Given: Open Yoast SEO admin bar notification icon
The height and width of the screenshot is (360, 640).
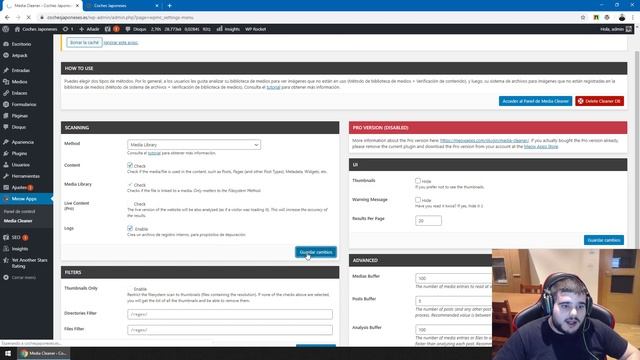Looking at the screenshot, I should point(112,29).
